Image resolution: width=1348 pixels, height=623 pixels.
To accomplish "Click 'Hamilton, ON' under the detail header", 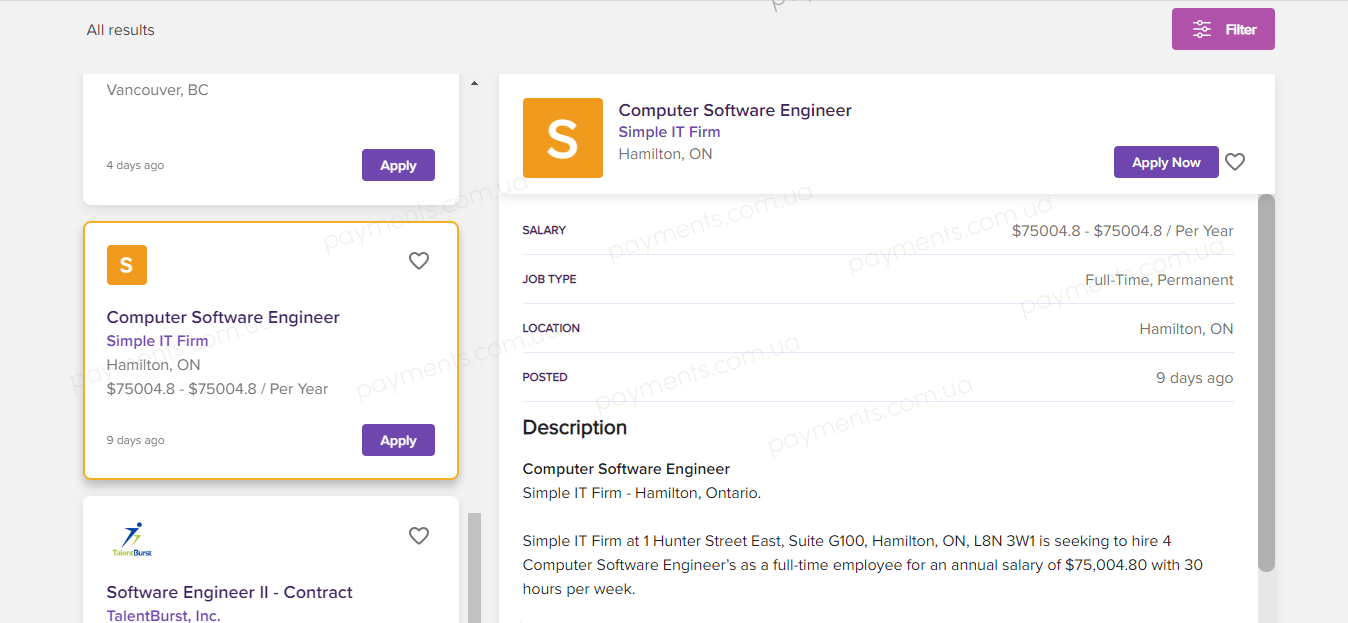I will (666, 154).
